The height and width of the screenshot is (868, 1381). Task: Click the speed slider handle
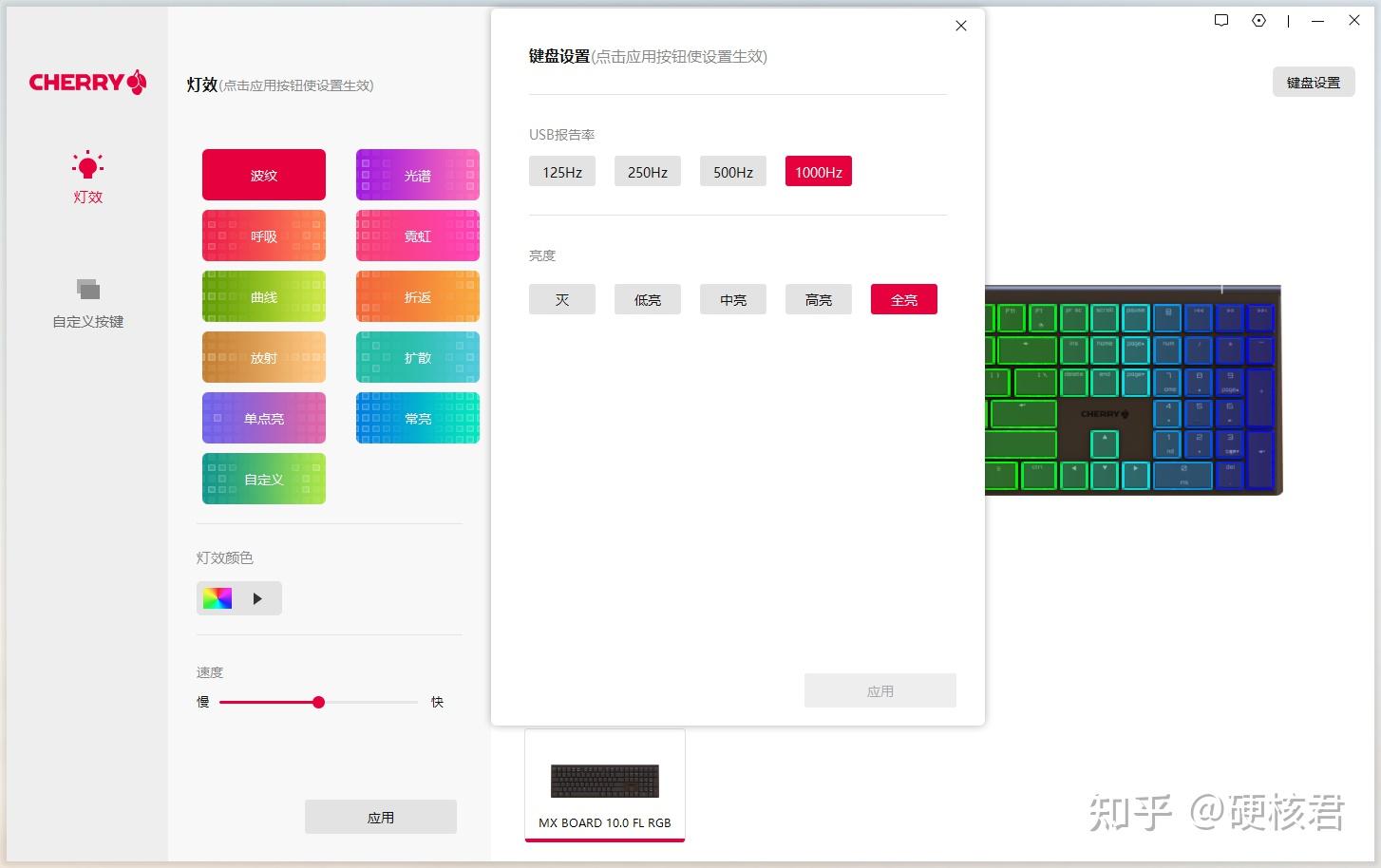point(318,702)
